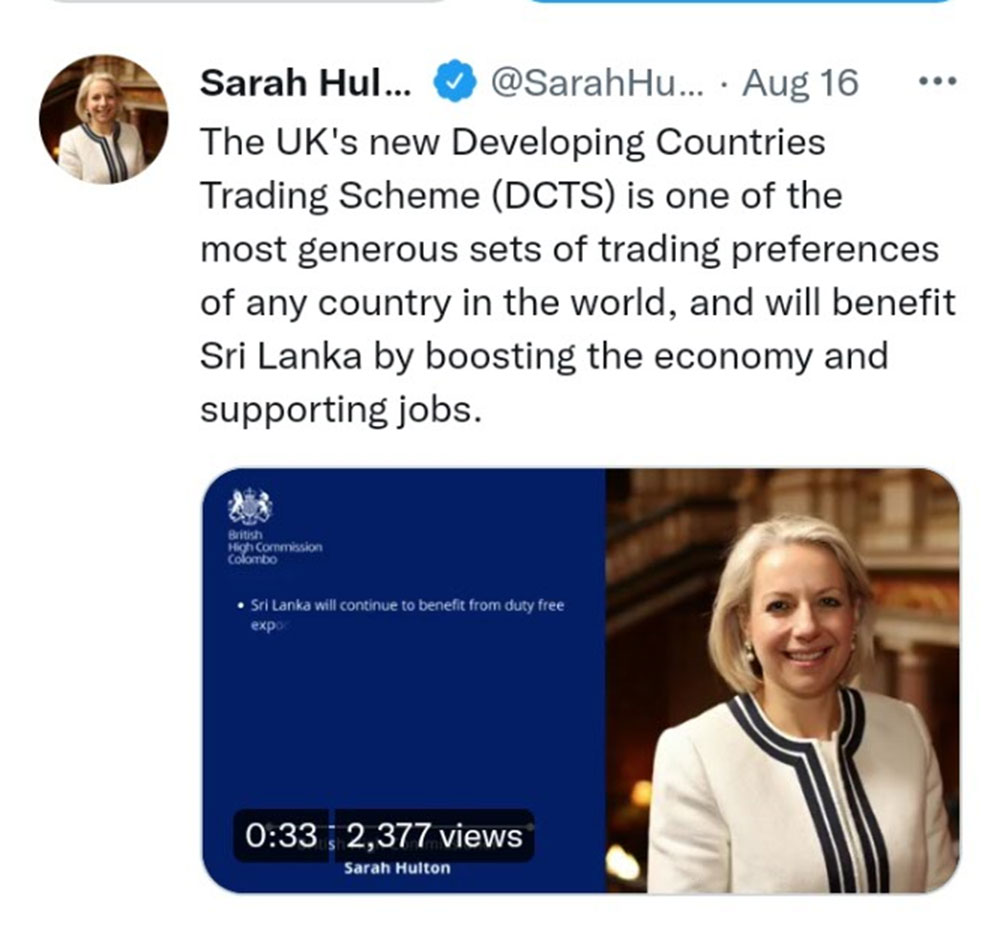Click the "Sri Lanka will continue to benefit" bullet

(400, 606)
